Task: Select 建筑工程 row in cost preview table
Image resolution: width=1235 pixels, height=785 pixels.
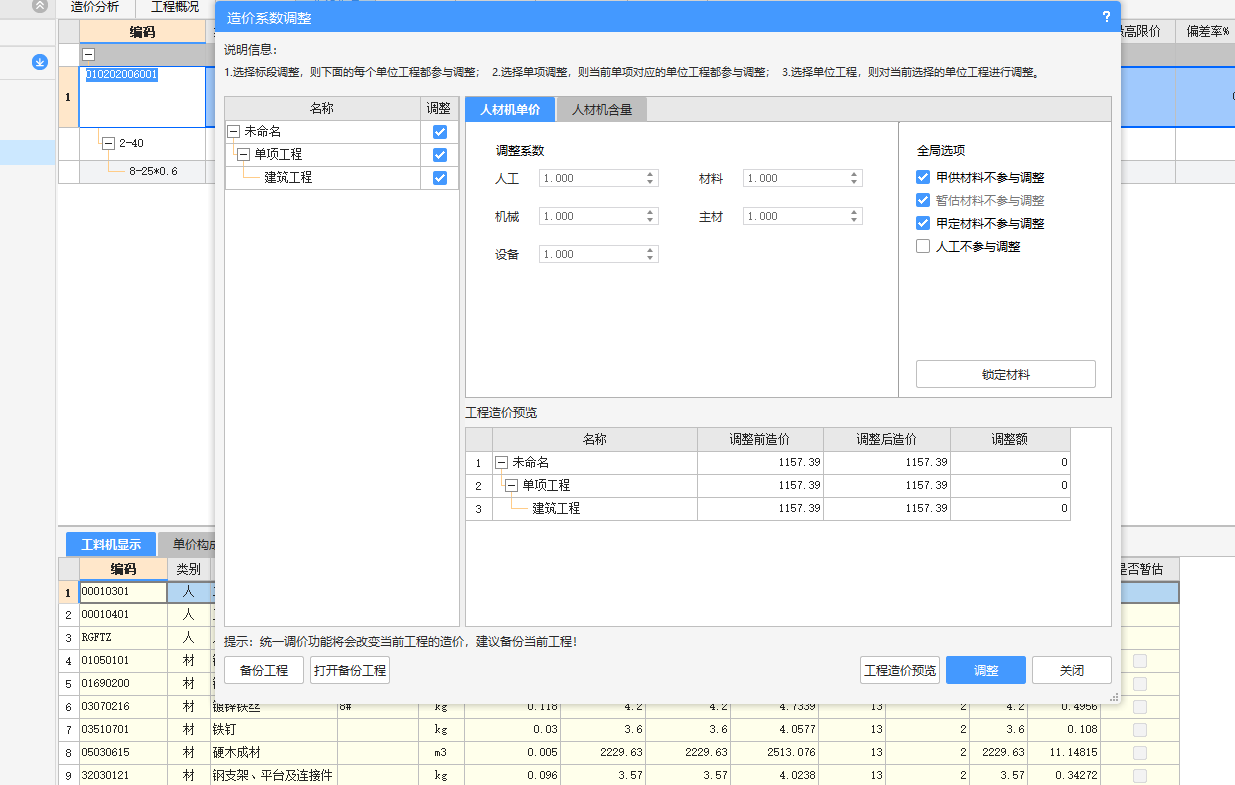Action: [x=556, y=508]
